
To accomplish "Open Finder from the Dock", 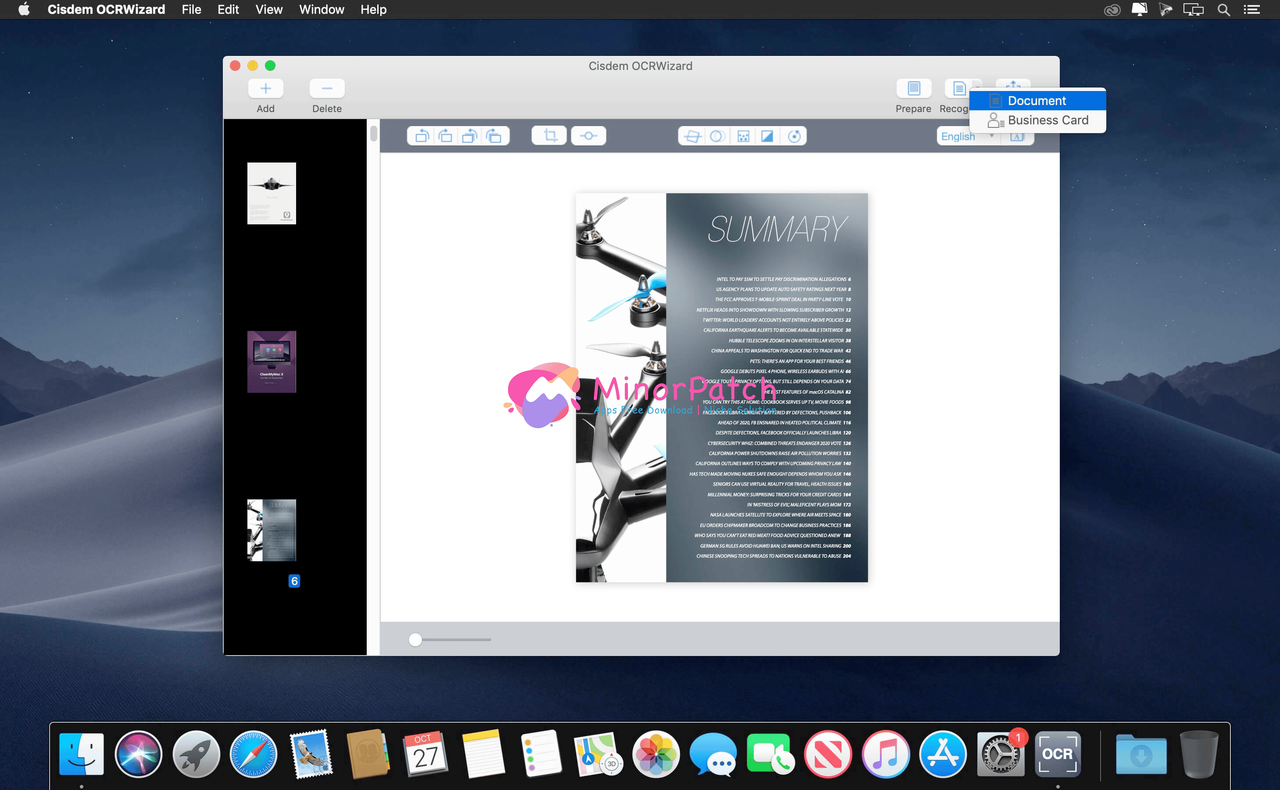I will coord(81,754).
